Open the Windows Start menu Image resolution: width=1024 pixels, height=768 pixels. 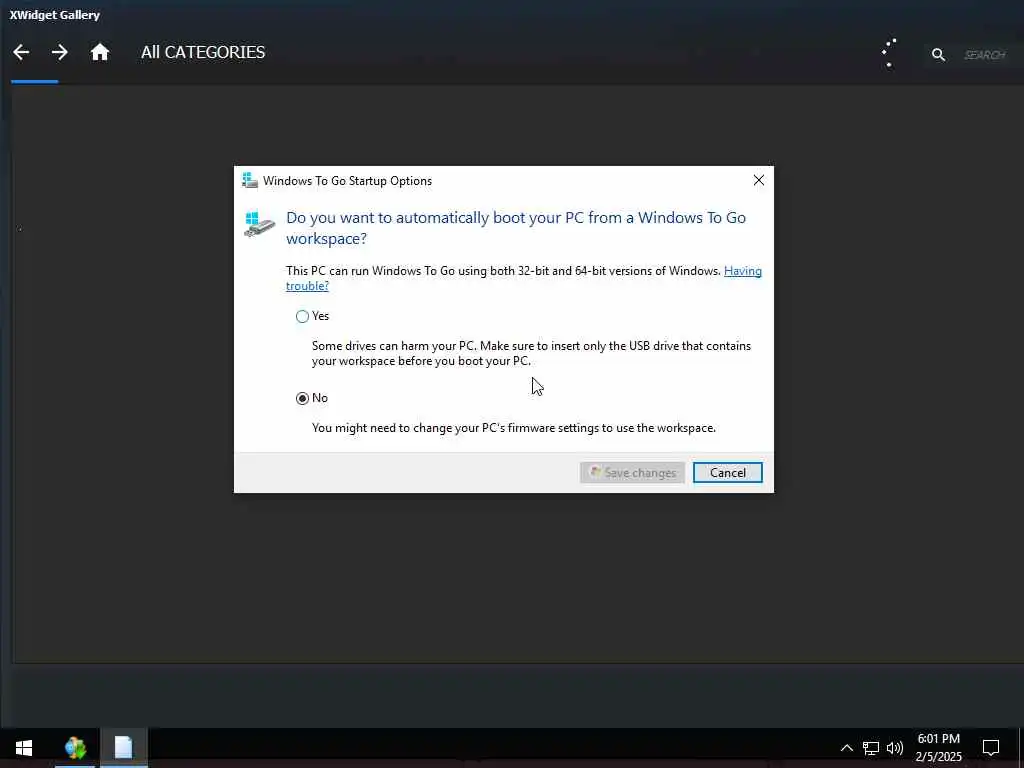tap(24, 748)
